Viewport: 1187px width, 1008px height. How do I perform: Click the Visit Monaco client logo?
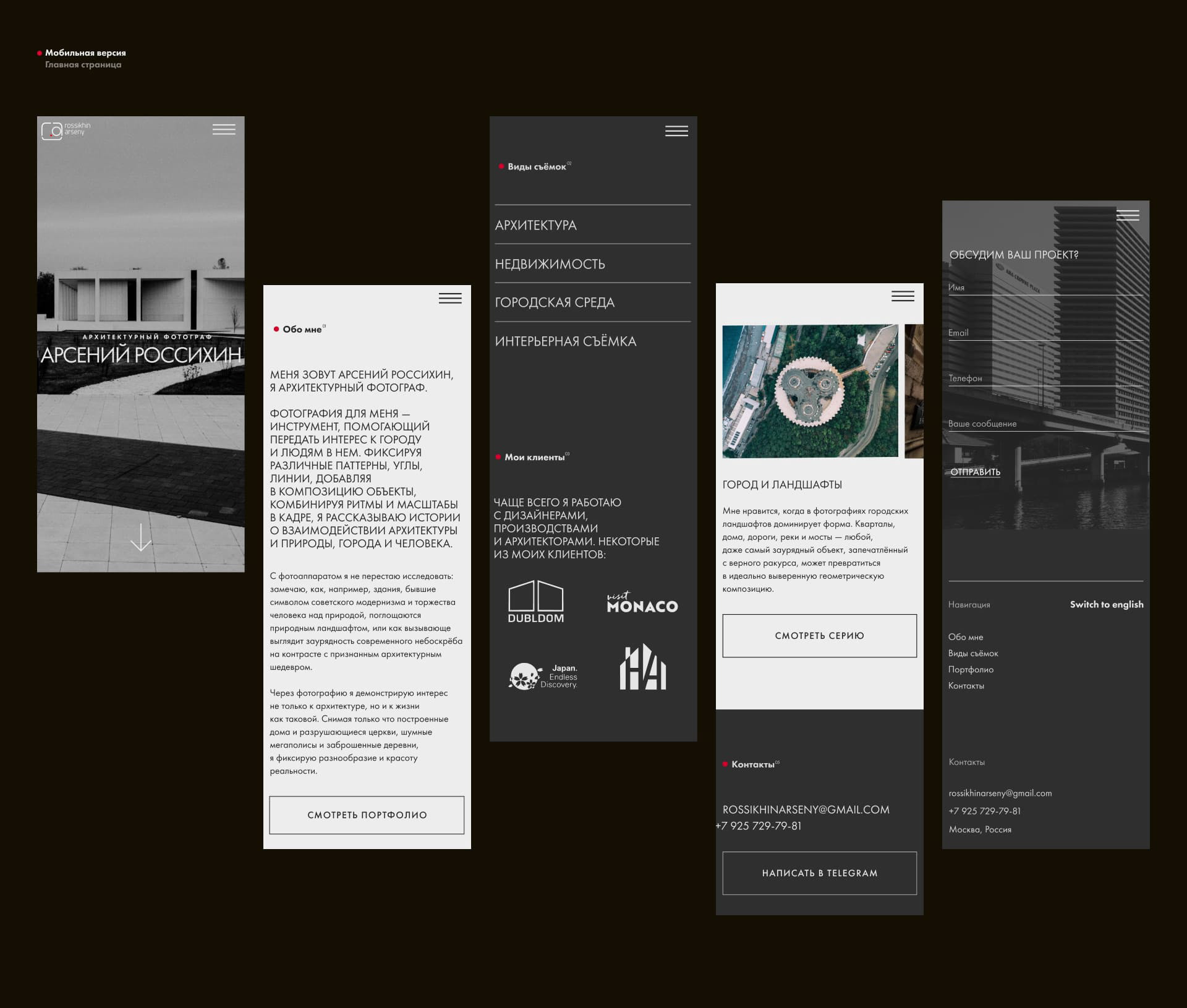pos(642,603)
